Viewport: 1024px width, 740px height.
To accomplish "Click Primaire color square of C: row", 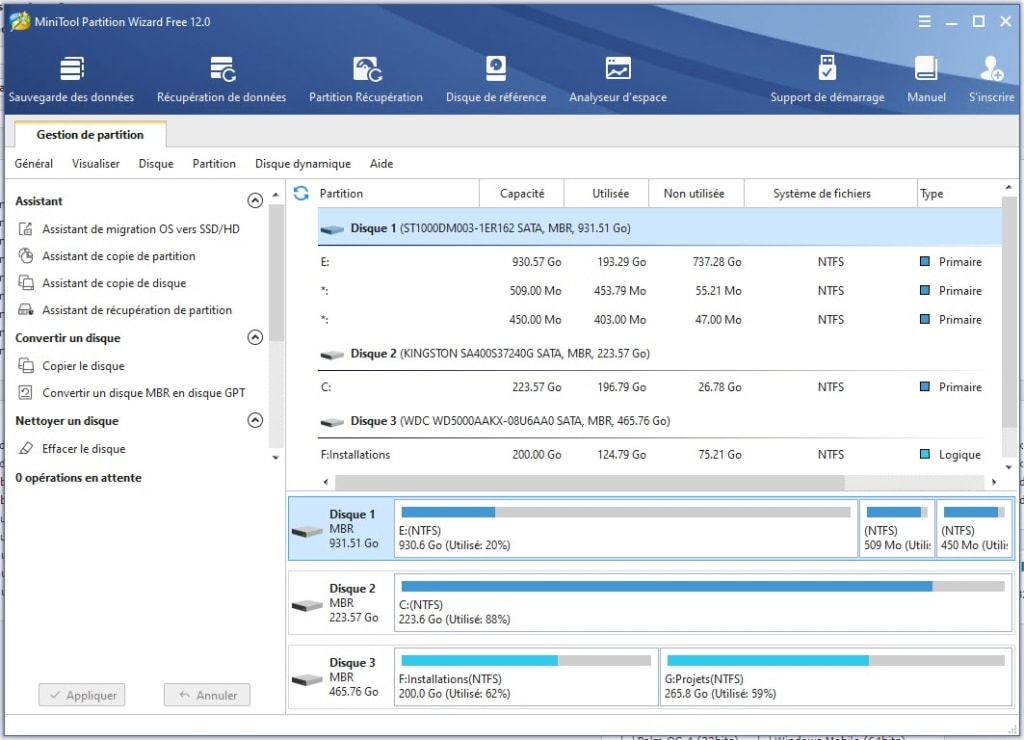I will tap(925, 387).
